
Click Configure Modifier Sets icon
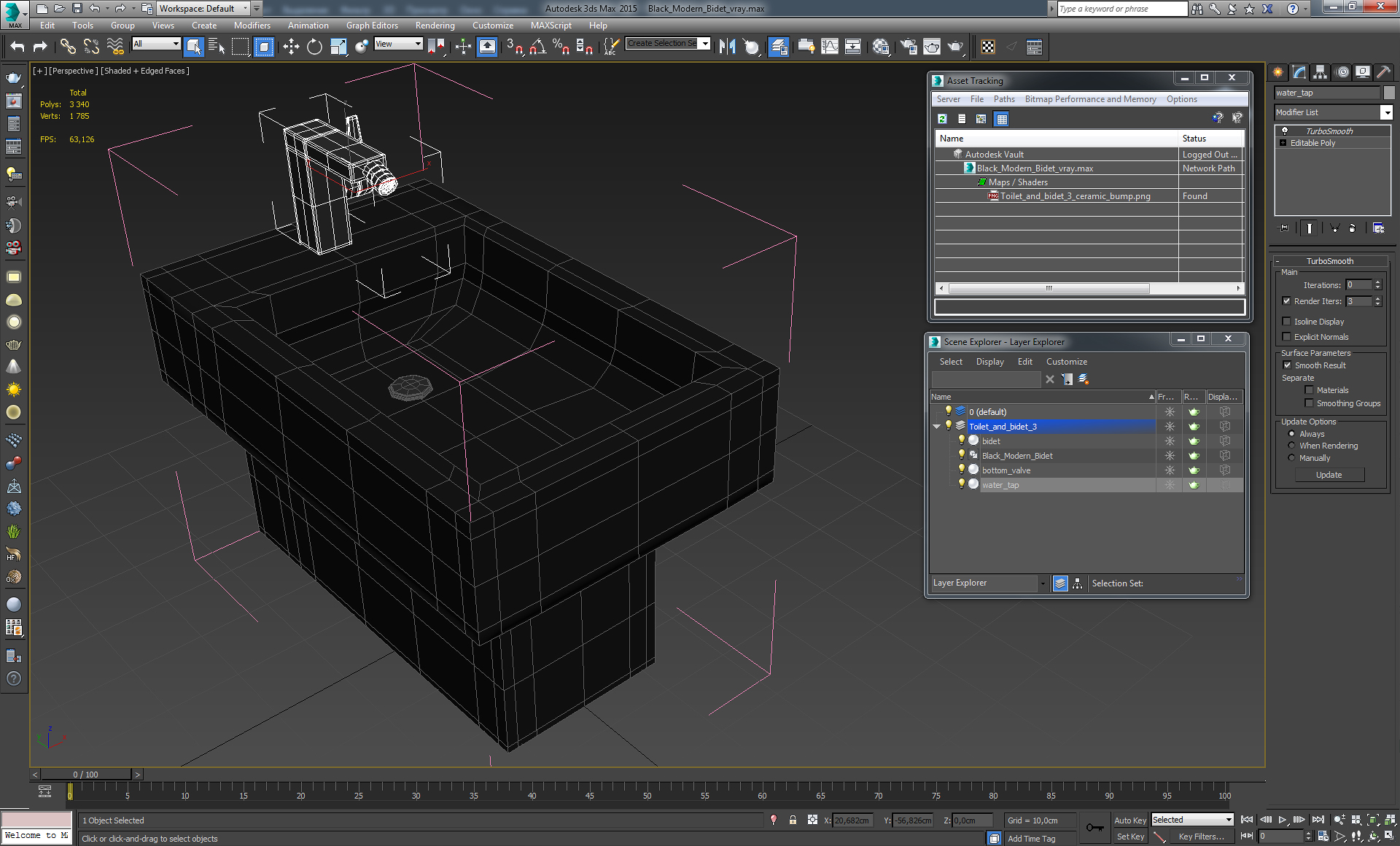point(1378,228)
